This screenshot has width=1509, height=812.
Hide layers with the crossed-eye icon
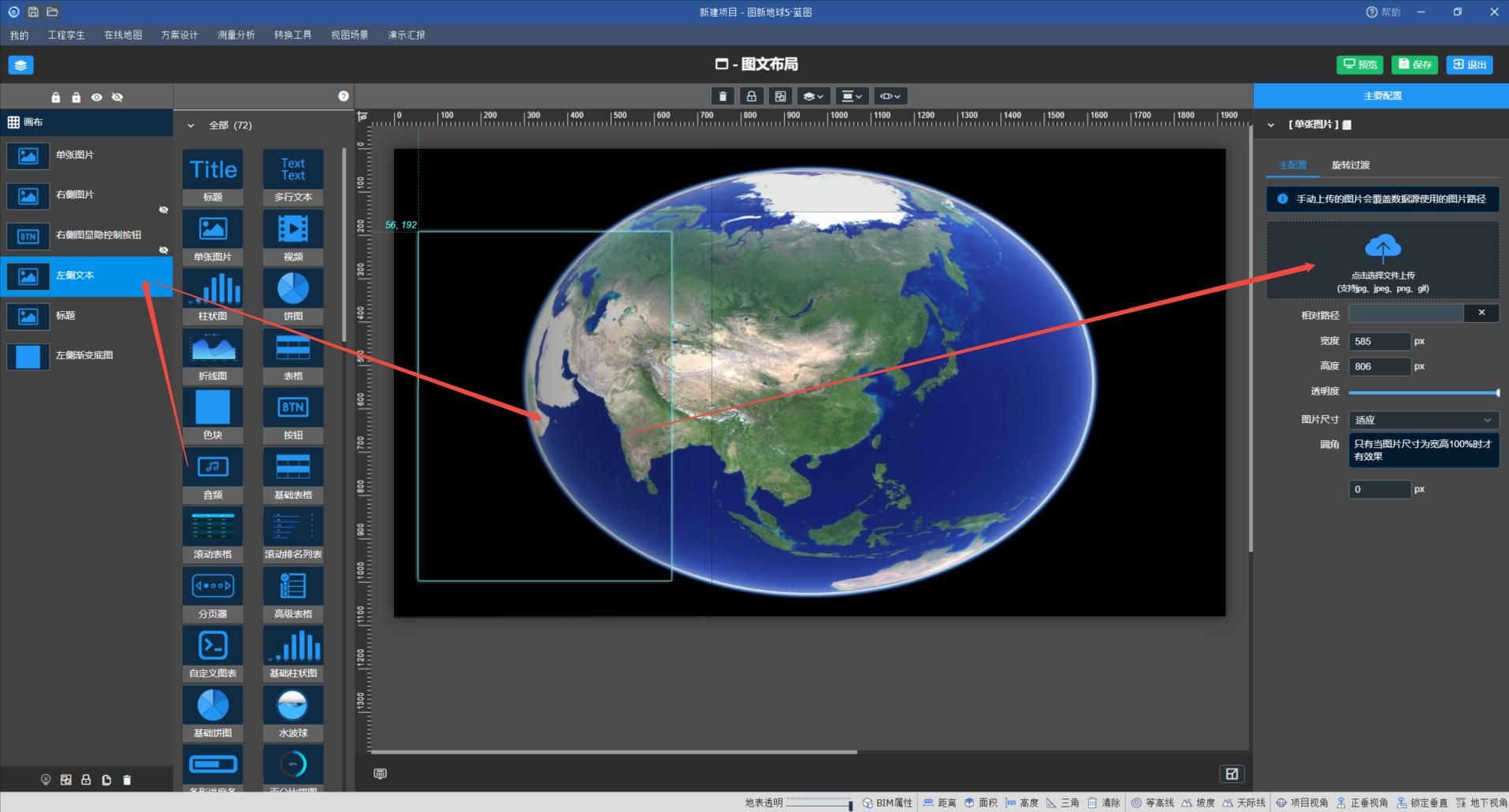point(117,98)
